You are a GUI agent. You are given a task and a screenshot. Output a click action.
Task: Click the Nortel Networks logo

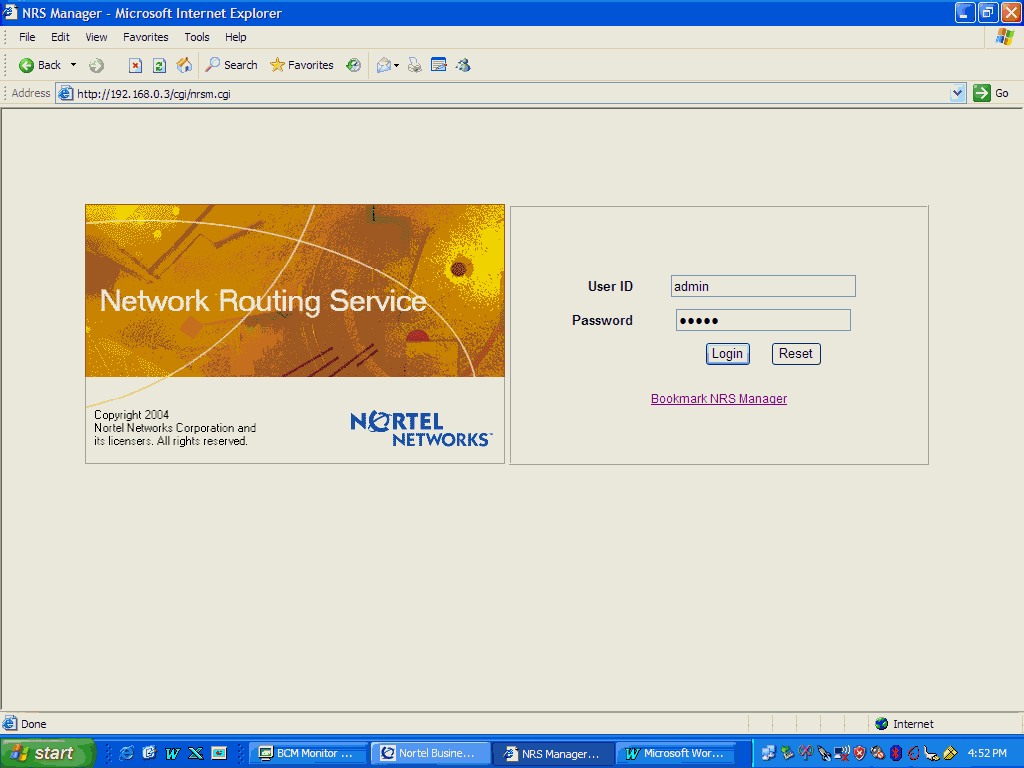pos(421,429)
